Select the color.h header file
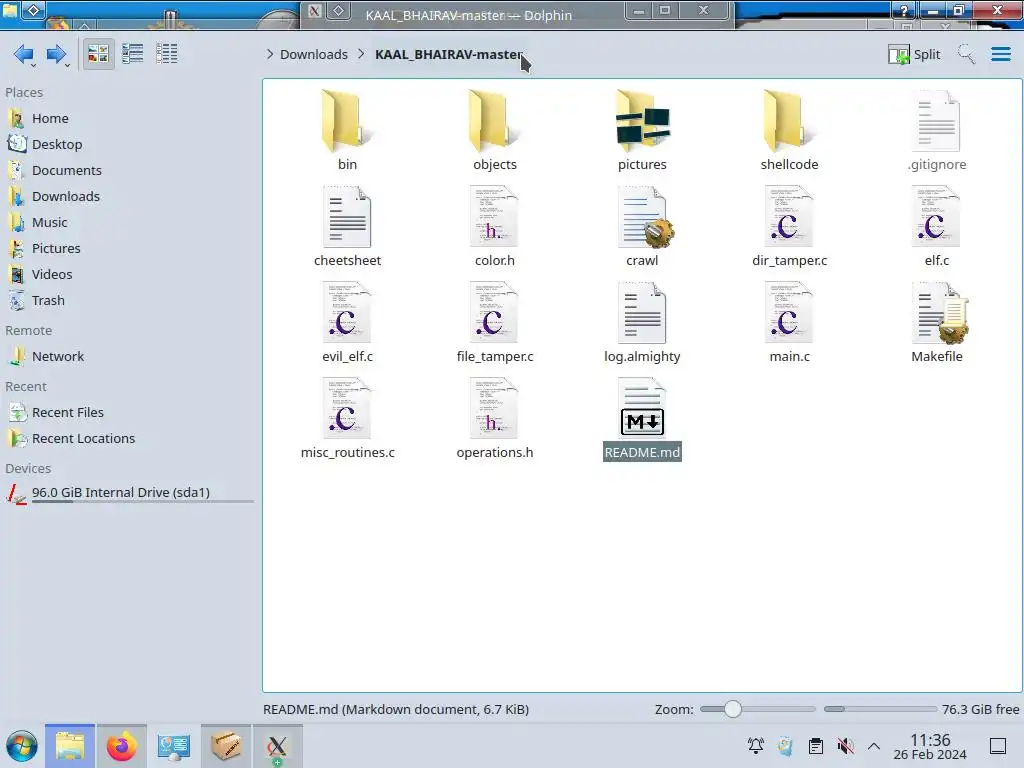 (494, 227)
